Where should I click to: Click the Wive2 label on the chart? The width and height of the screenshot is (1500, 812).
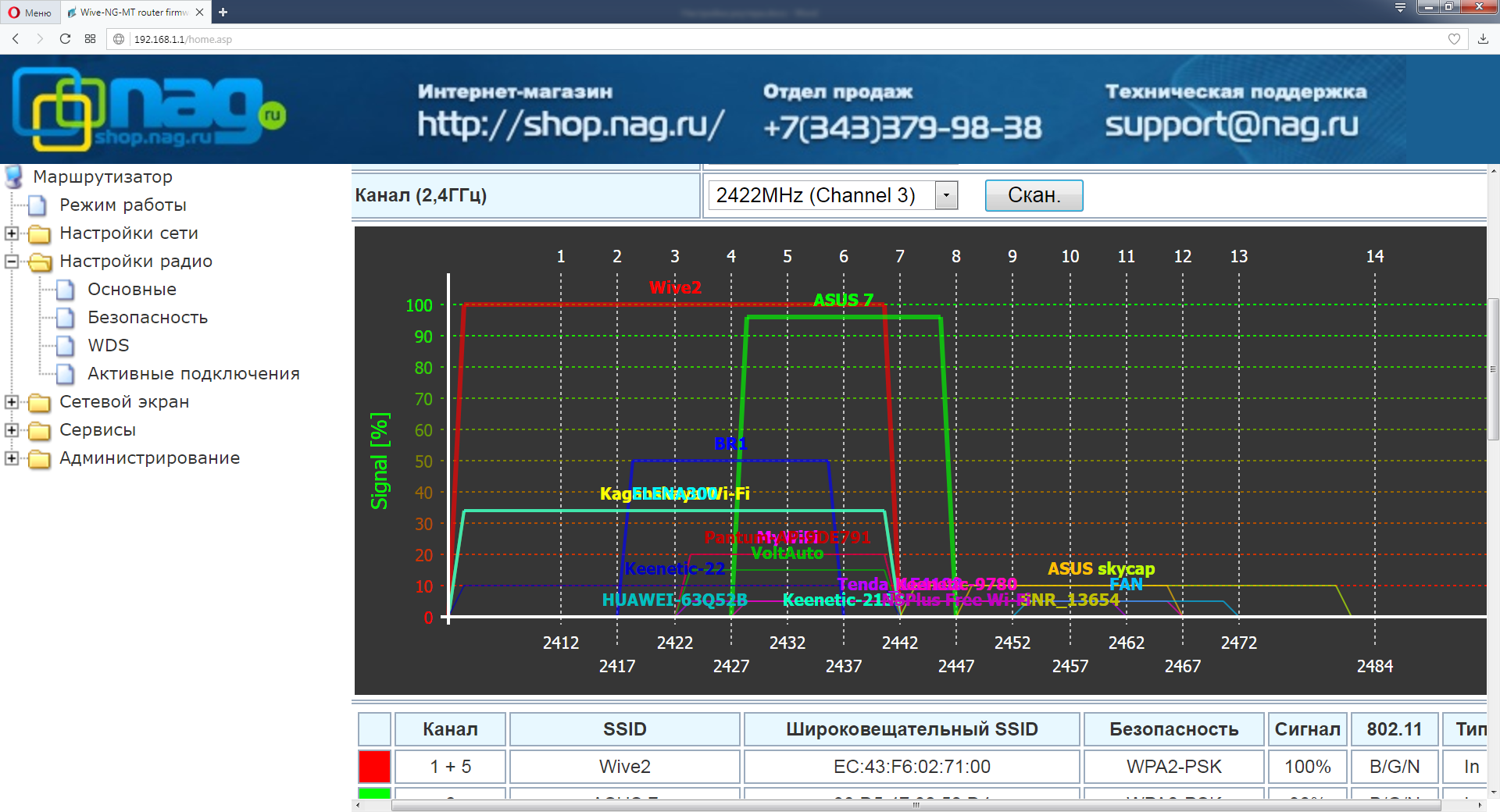tap(675, 287)
